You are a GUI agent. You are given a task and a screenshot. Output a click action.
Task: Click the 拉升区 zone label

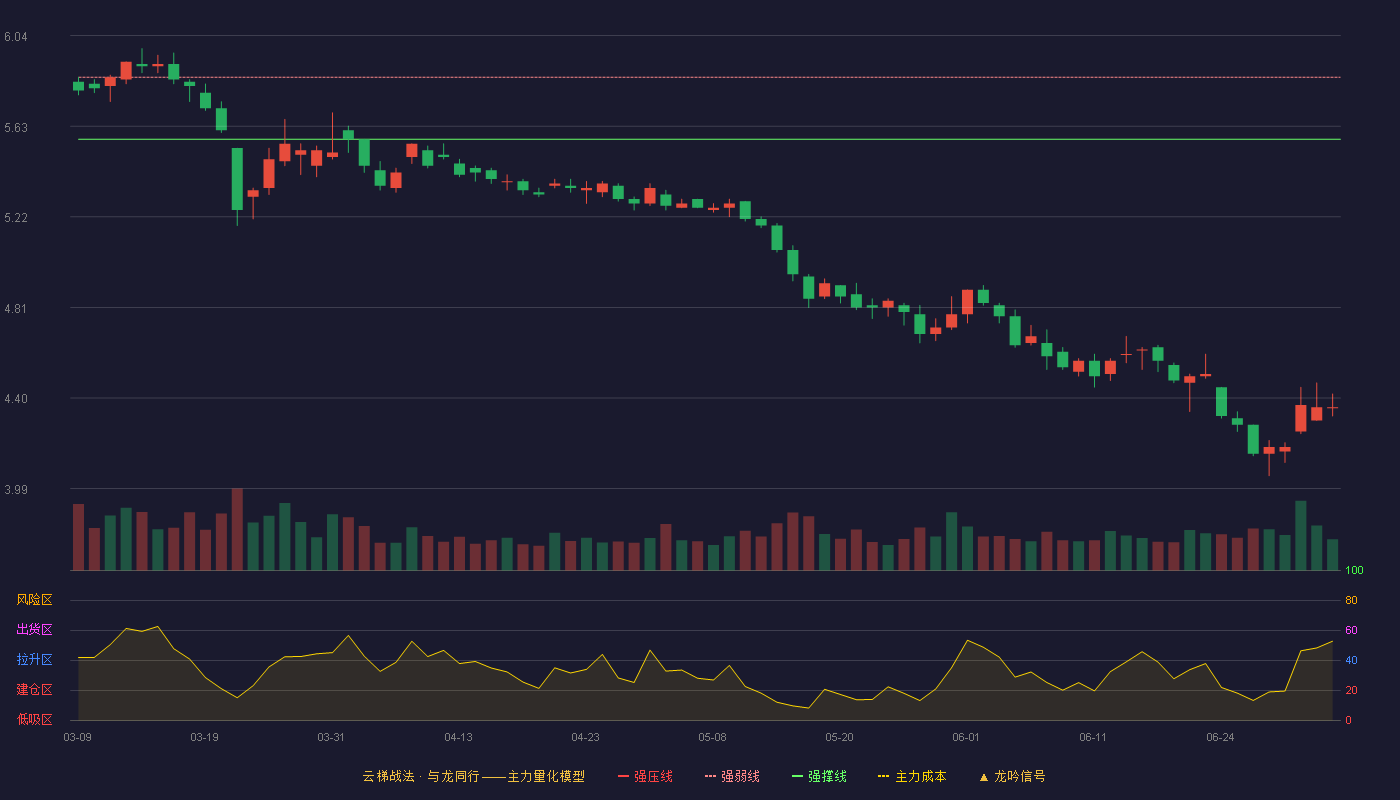click(x=34, y=660)
